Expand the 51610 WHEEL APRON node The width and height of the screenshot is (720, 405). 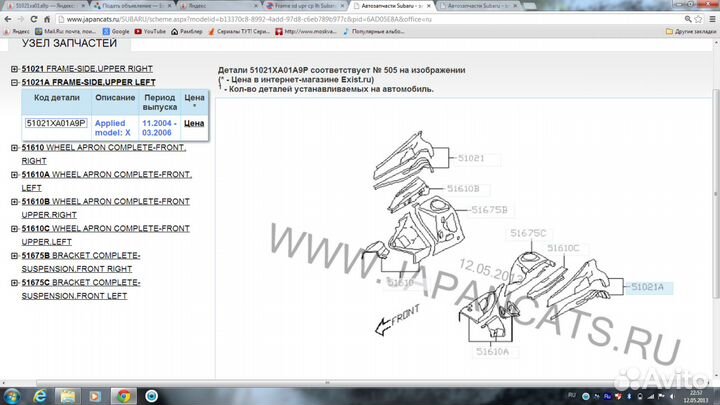point(14,148)
